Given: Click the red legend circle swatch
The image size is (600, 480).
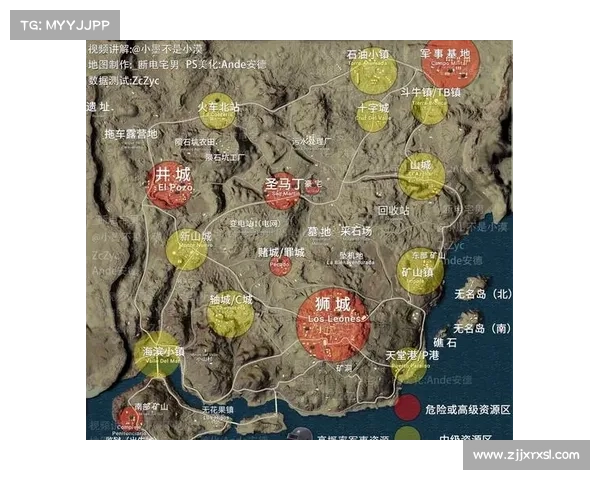Looking at the screenshot, I should coord(408,408).
